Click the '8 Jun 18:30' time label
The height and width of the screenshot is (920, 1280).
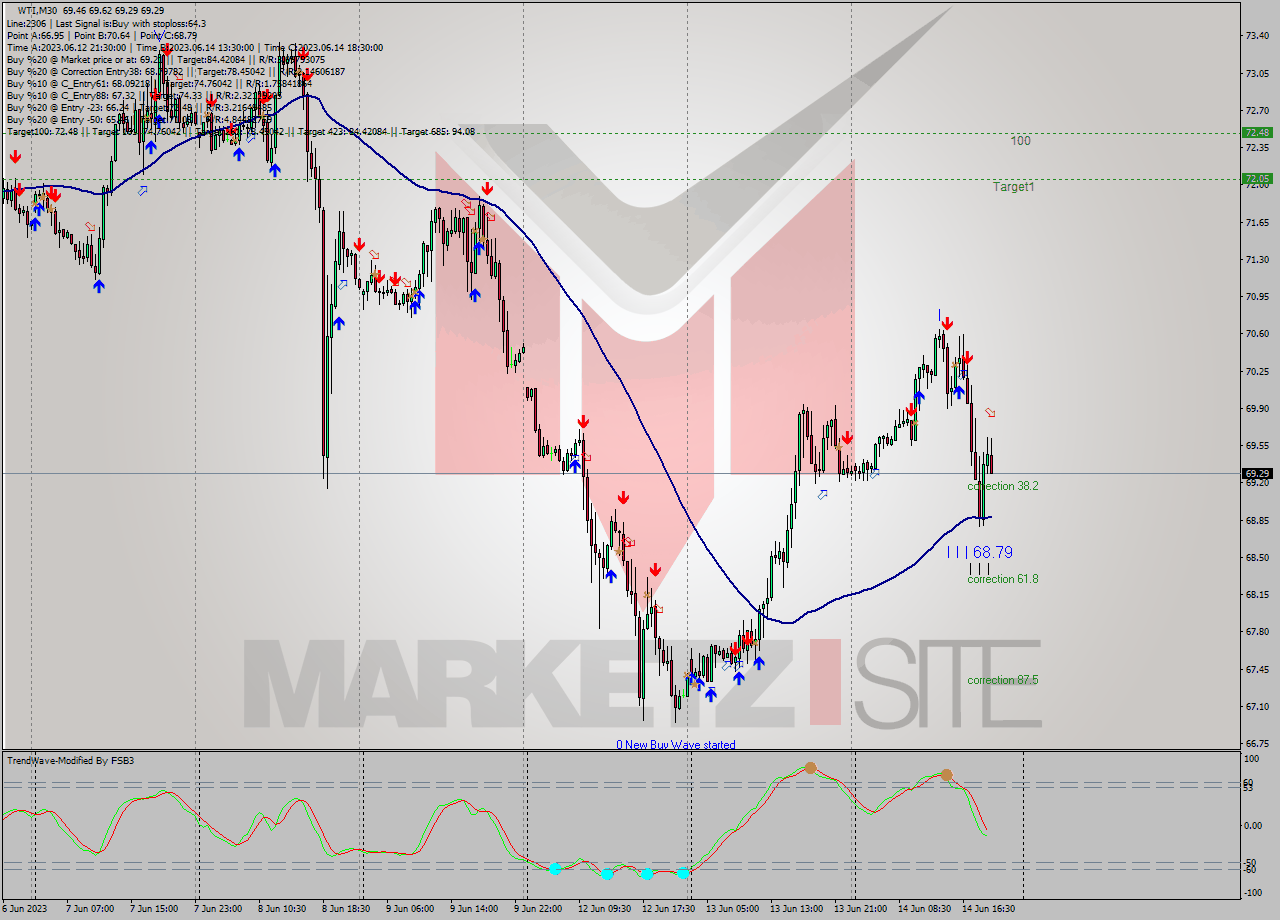[346, 909]
